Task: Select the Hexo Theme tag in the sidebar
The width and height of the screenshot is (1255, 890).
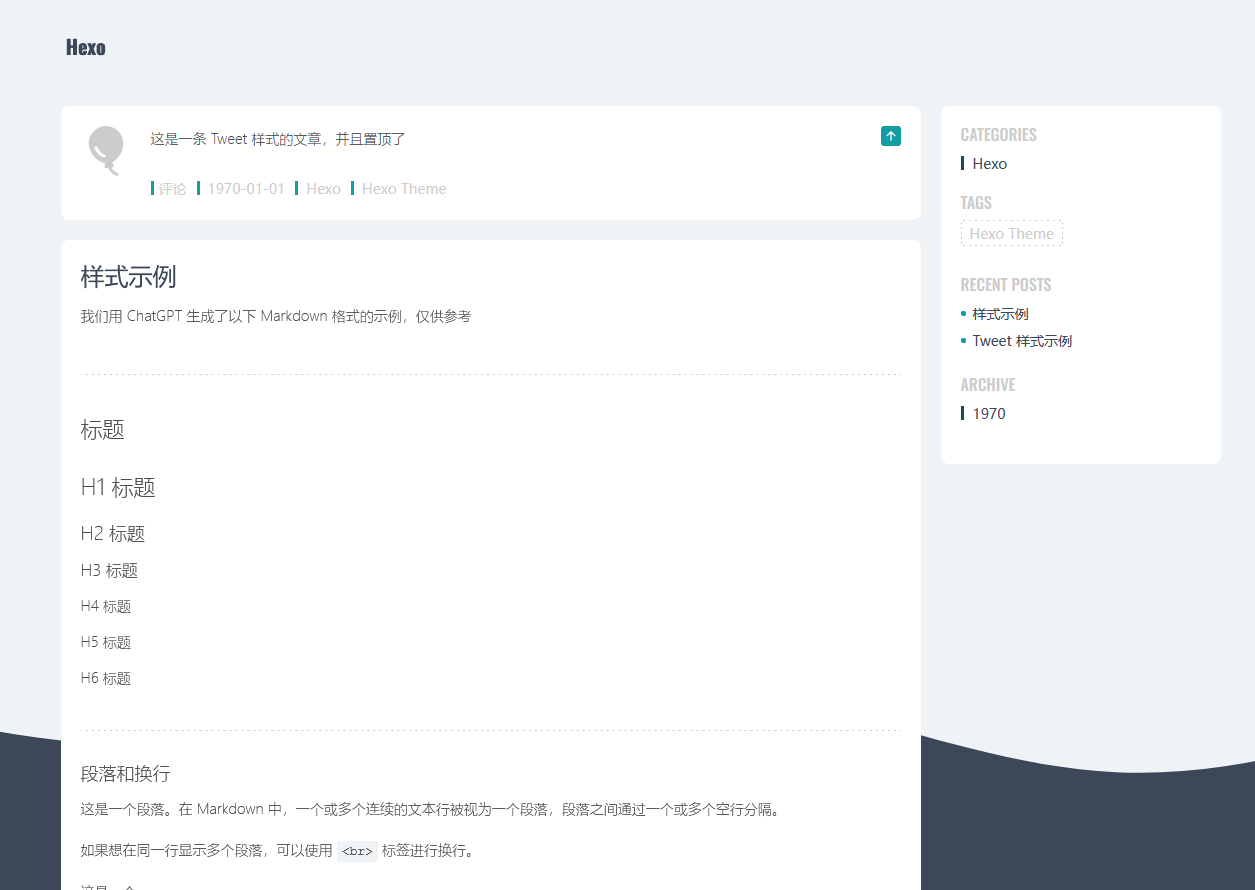Action: pyautogui.click(x=1011, y=233)
